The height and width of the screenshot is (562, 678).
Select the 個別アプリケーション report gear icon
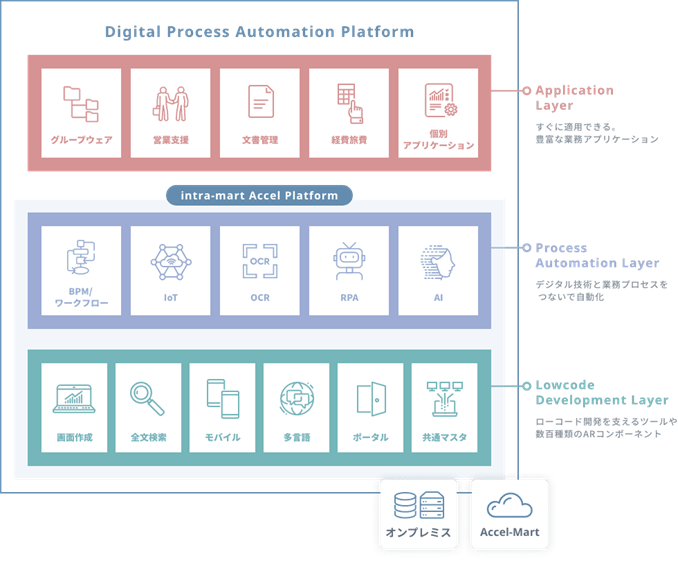pyautogui.click(x=441, y=100)
